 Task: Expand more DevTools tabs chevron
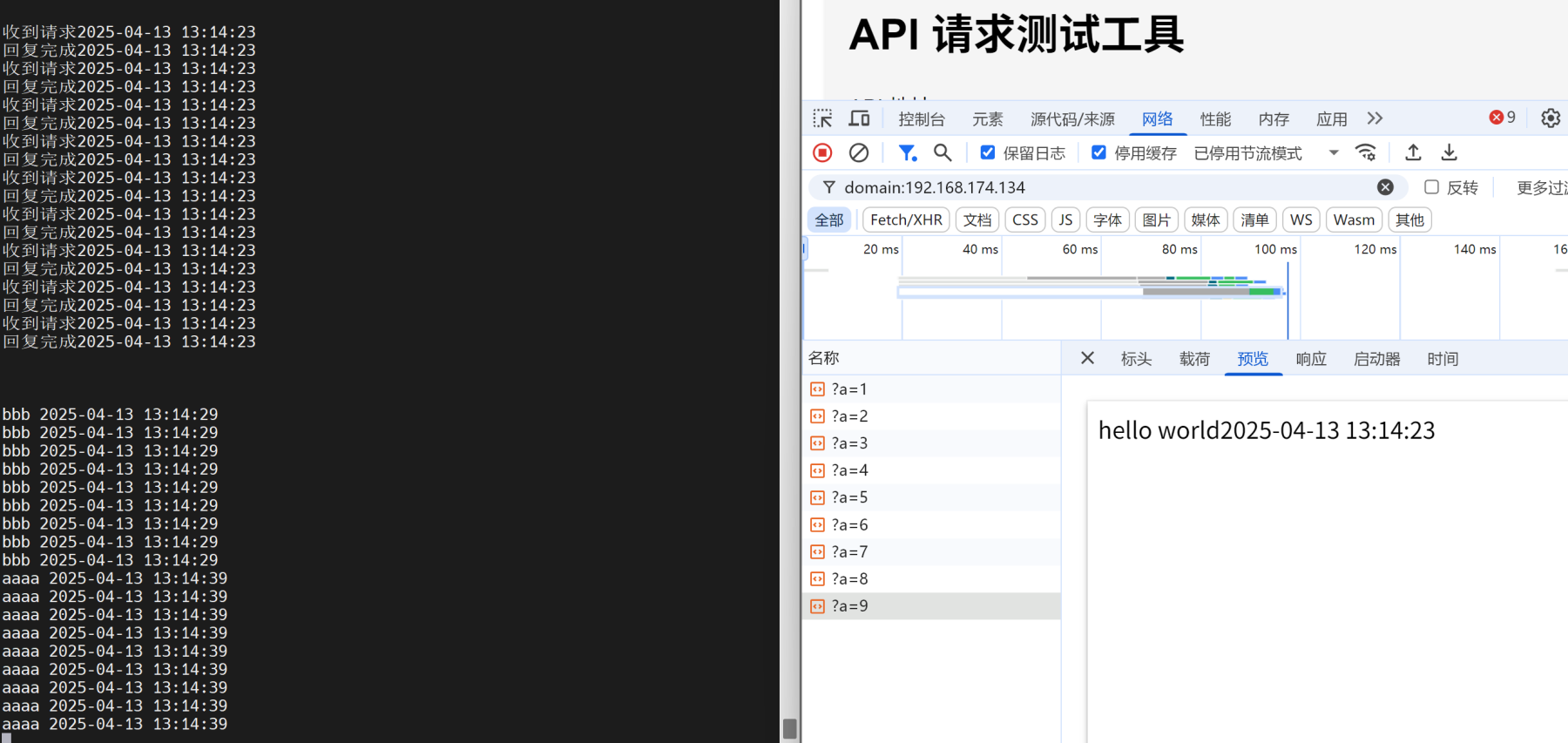(1375, 118)
